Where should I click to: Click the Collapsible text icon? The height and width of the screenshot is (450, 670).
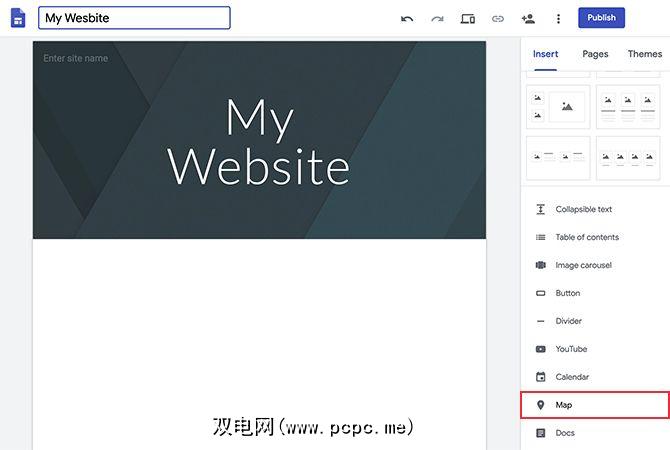pos(541,209)
